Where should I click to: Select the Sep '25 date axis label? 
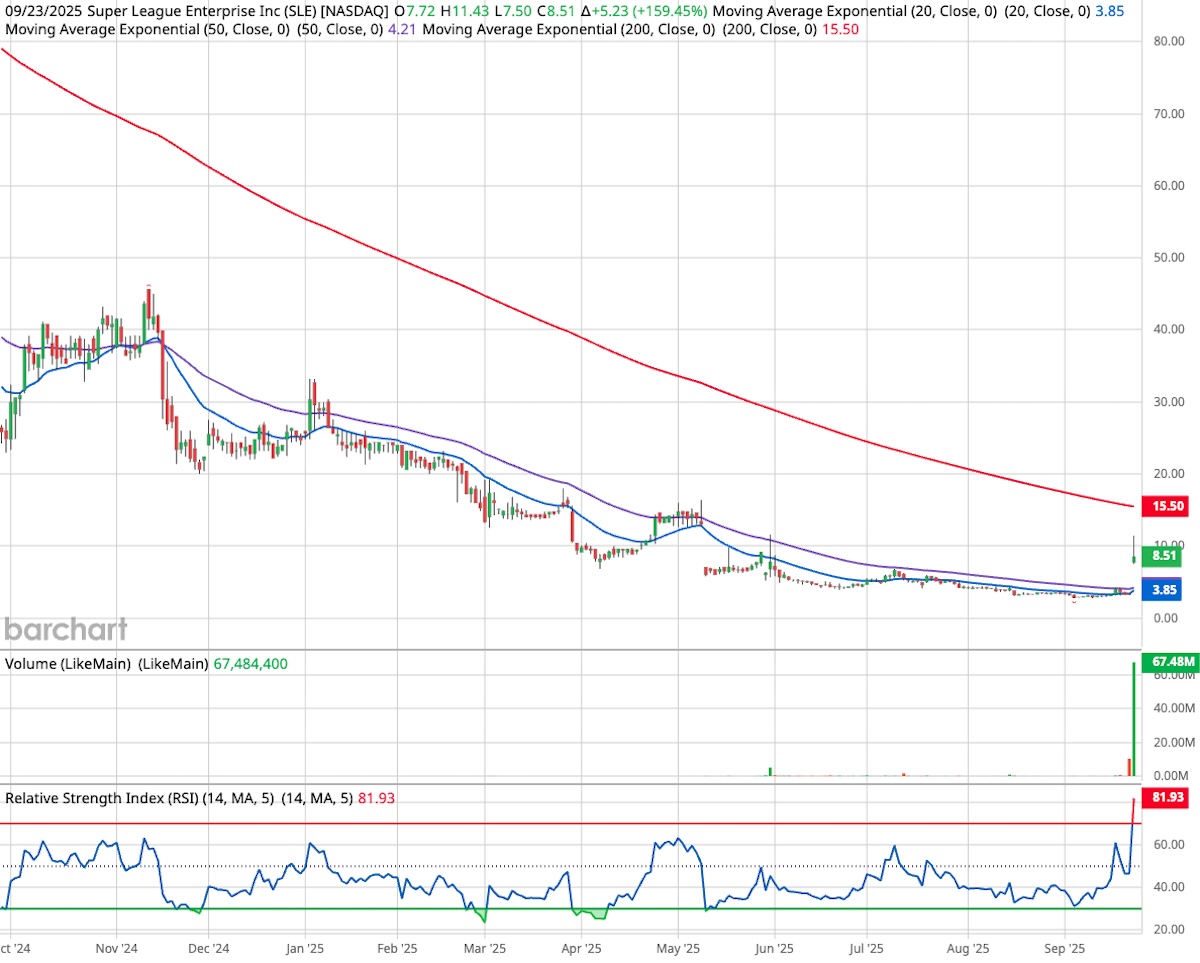pos(1063,947)
